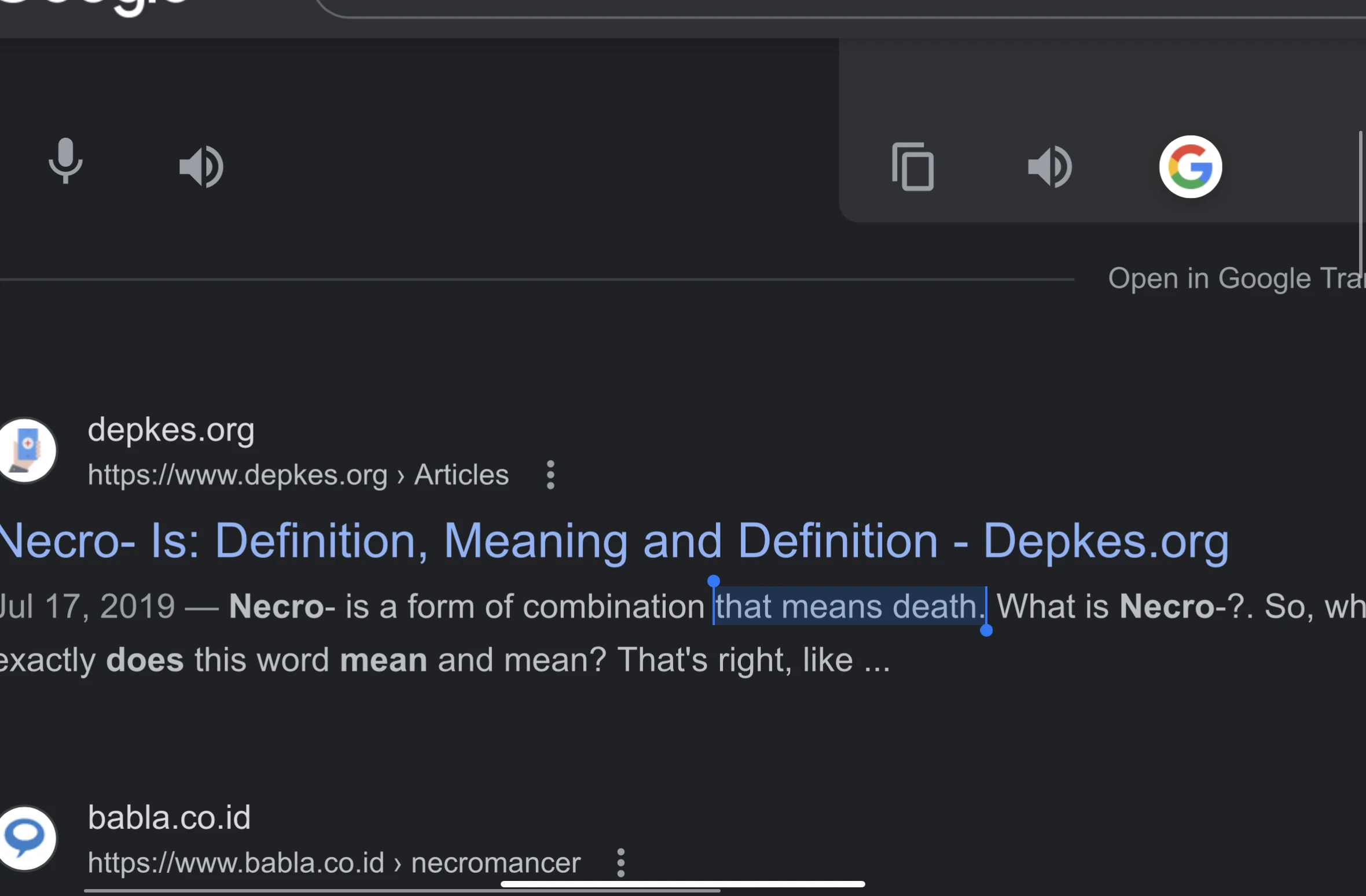1366x896 pixels.
Task: Open babla.co.id result options (three dots)
Action: pyautogui.click(x=620, y=862)
